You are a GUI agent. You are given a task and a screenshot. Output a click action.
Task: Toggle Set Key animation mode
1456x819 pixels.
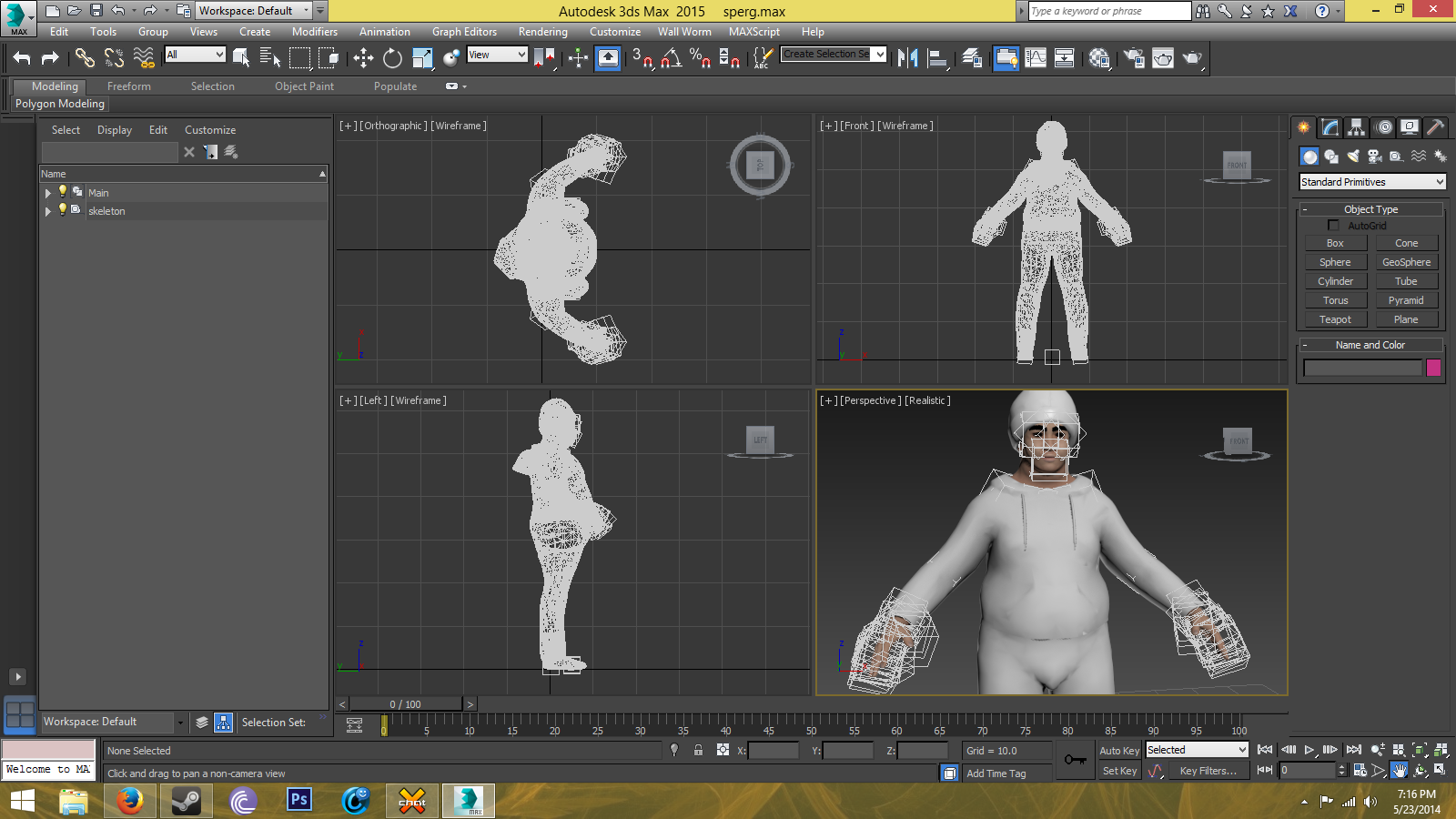(1119, 771)
